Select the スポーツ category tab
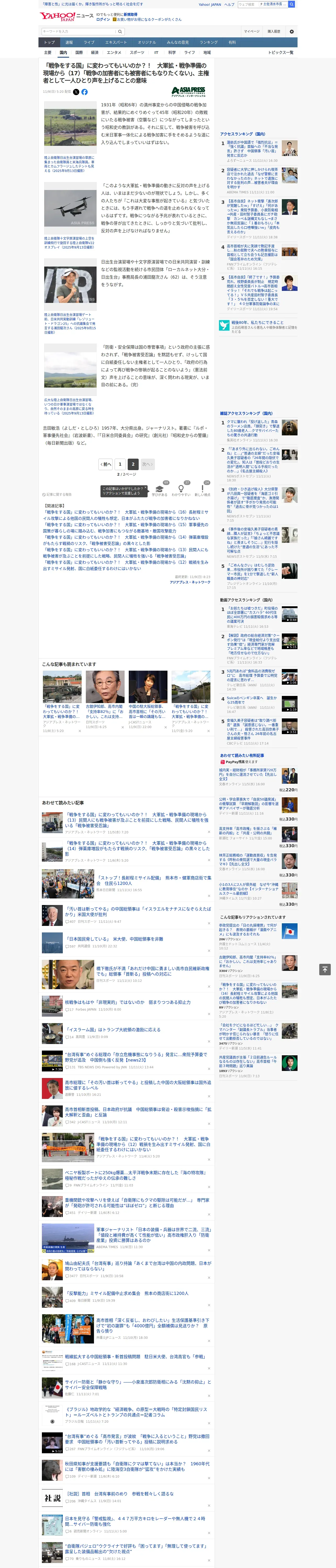Screen dimensions: 336x1568 click(137, 52)
